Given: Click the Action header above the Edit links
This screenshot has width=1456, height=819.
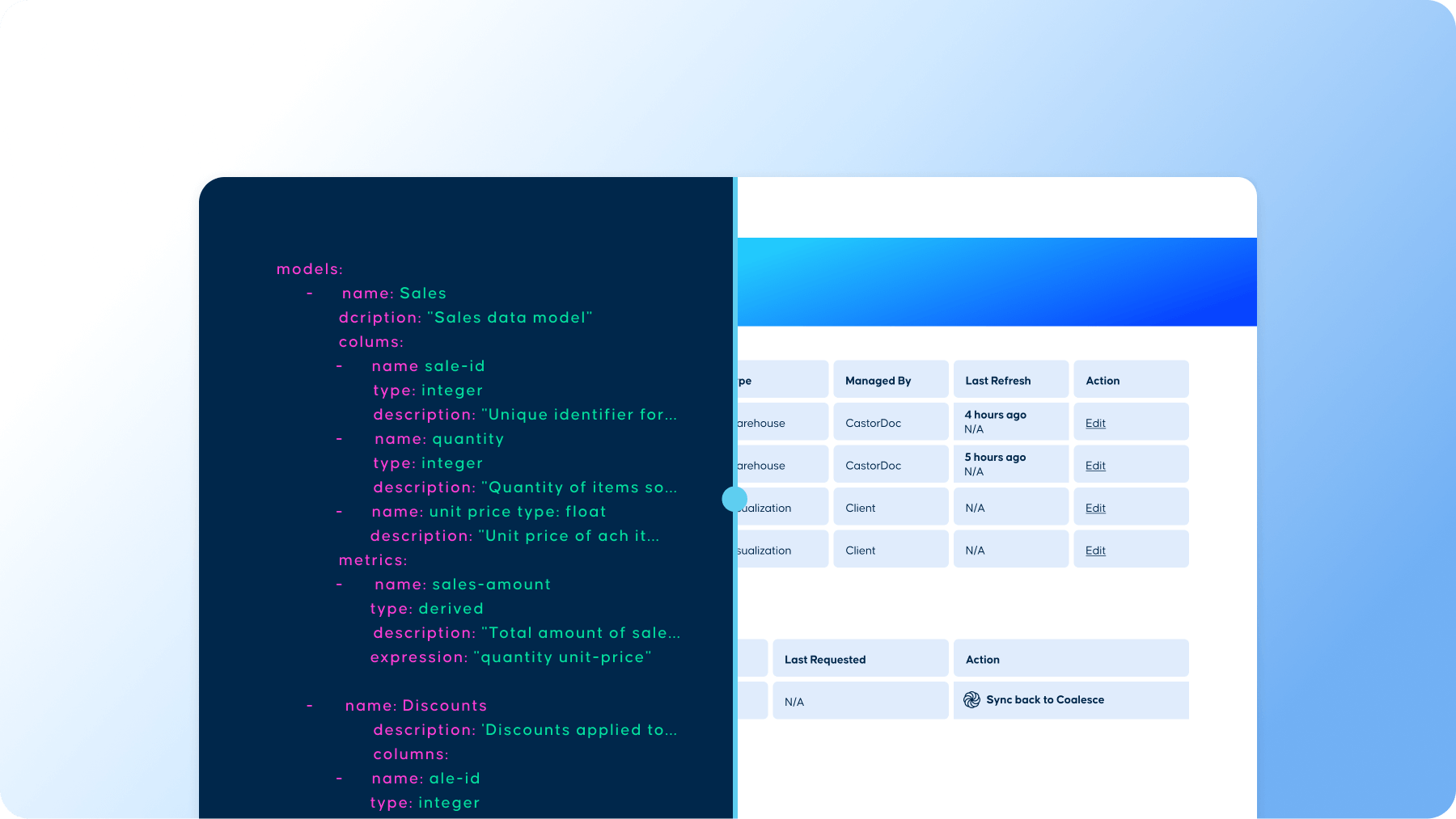Looking at the screenshot, I should (x=1103, y=381).
